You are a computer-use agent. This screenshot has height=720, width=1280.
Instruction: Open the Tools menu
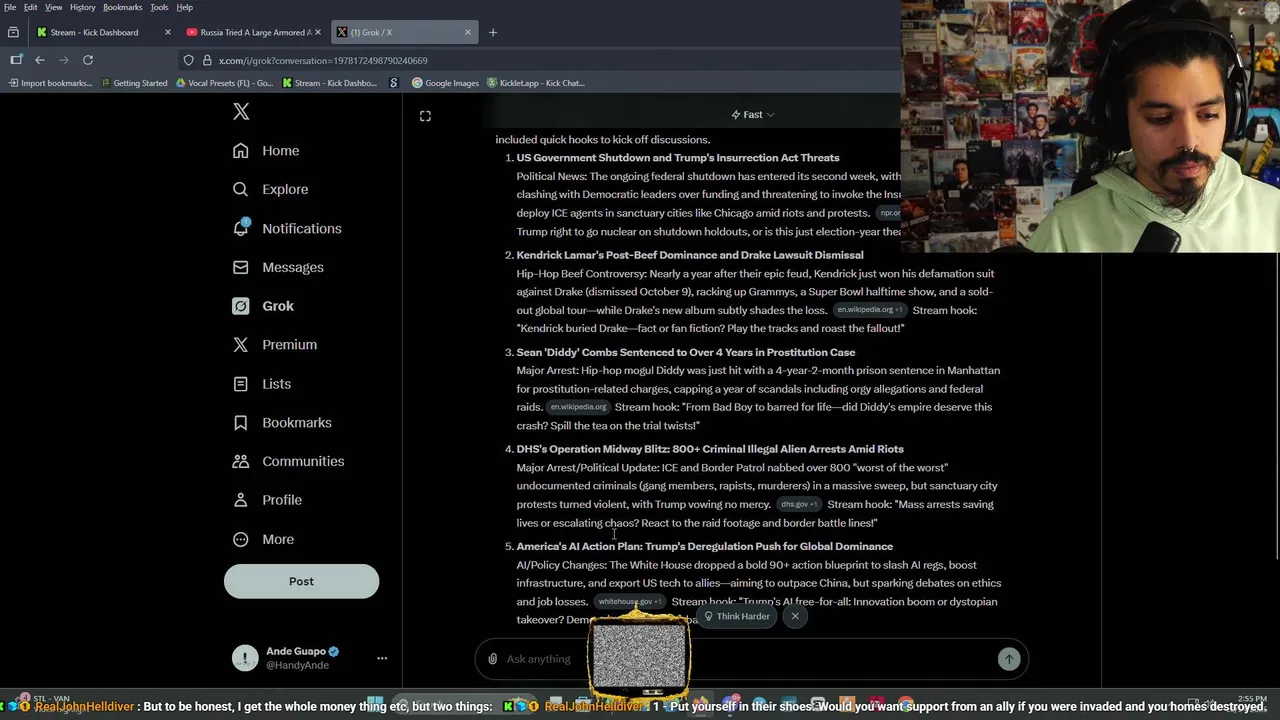159,7
